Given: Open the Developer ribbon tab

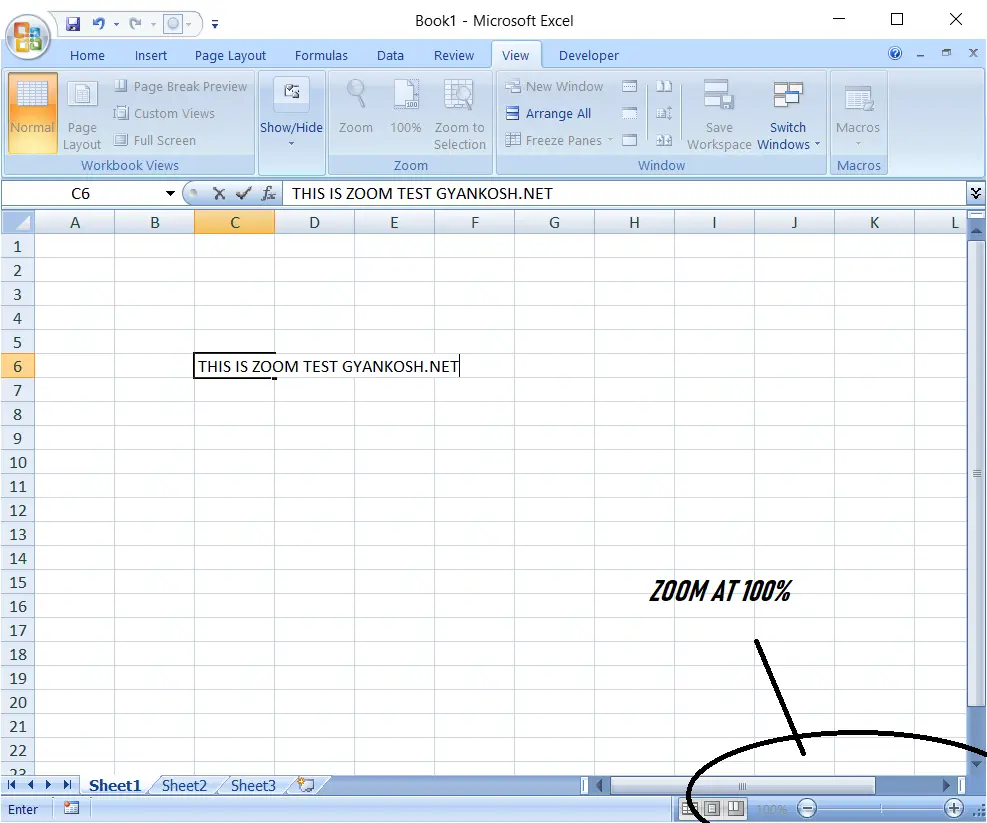Looking at the screenshot, I should [x=589, y=55].
